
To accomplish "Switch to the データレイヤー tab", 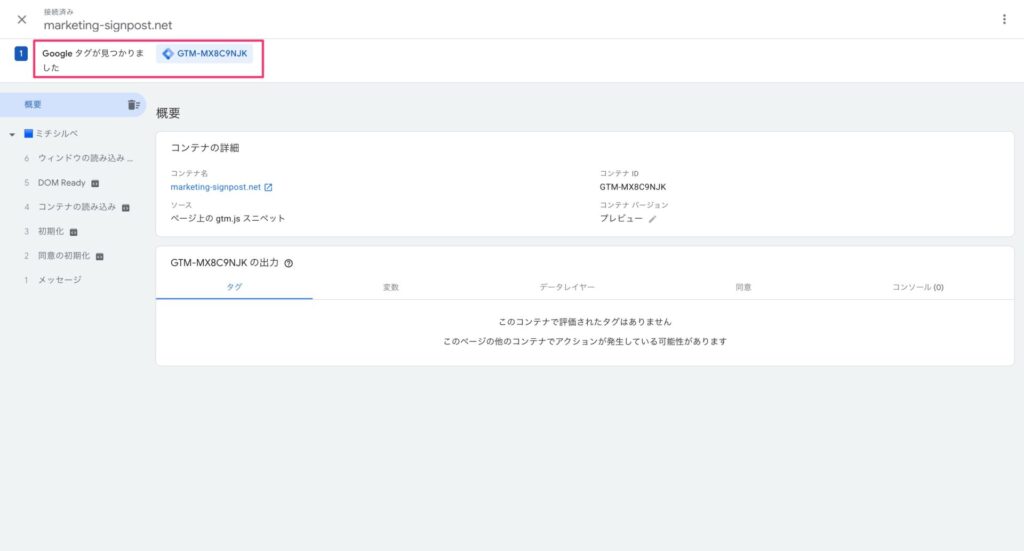I will pyautogui.click(x=567, y=287).
